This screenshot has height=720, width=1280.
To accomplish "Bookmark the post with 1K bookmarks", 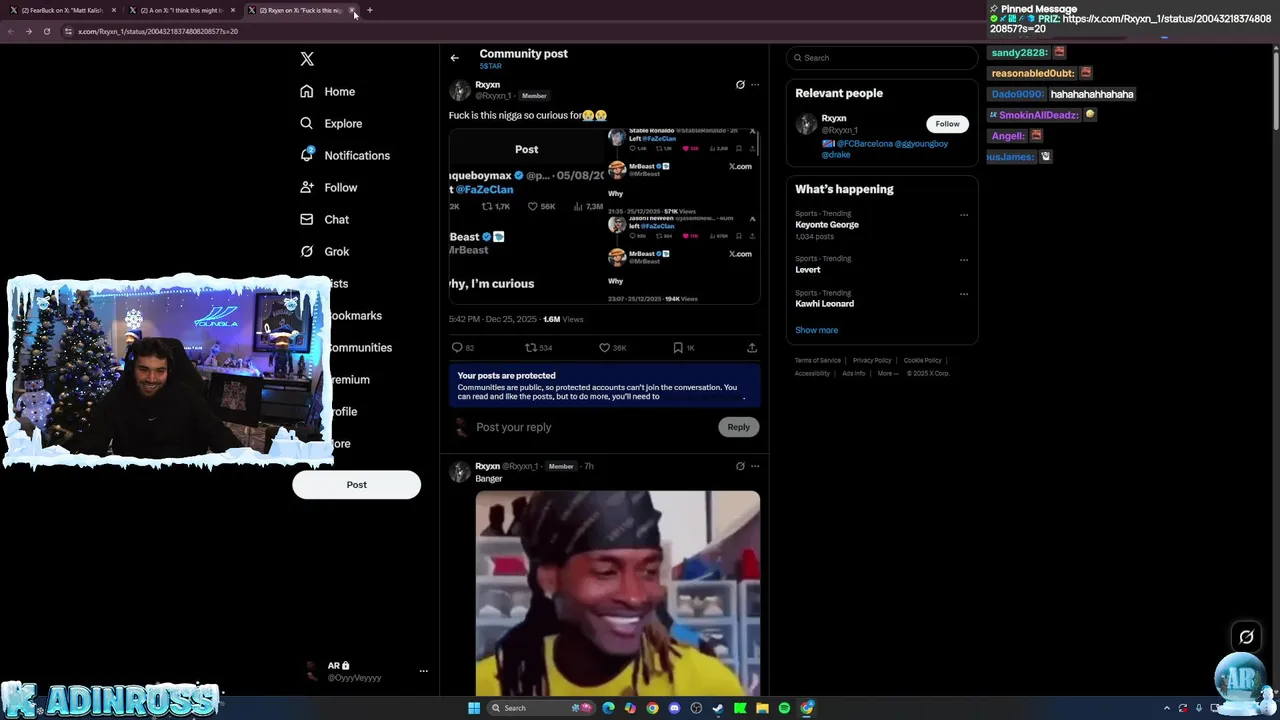I will pos(678,347).
